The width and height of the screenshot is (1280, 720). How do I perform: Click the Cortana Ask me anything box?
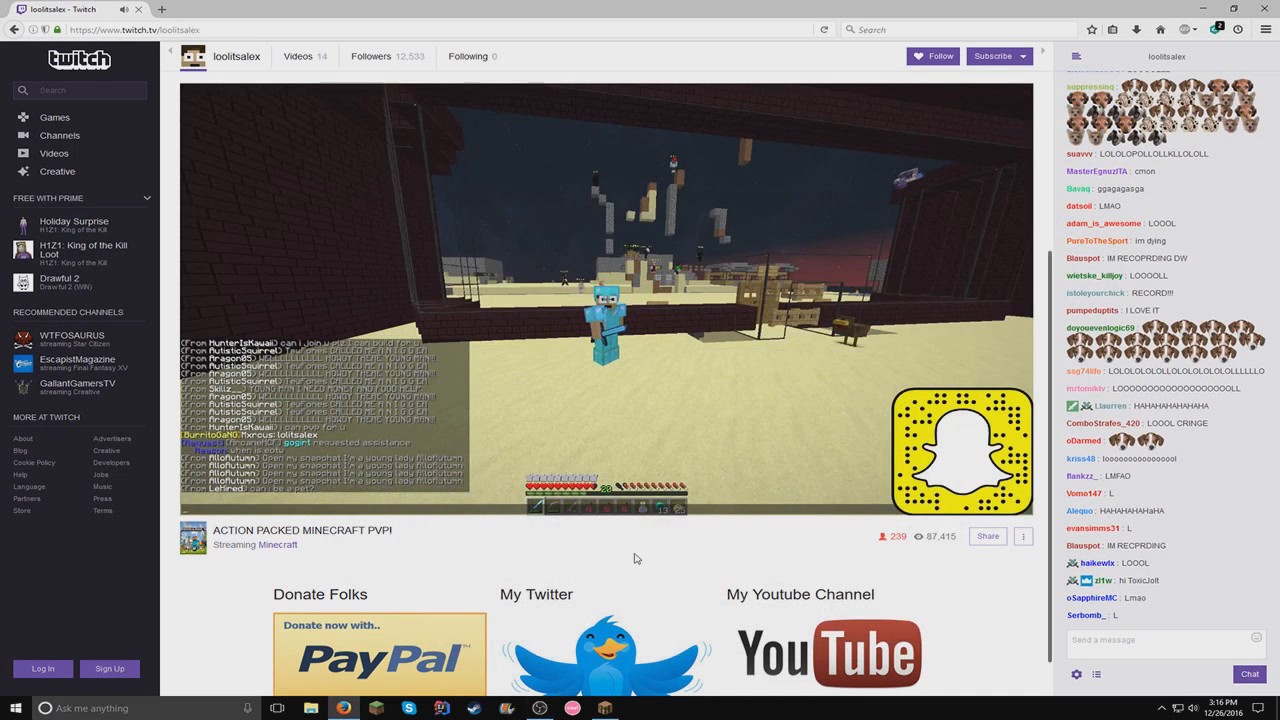145,708
